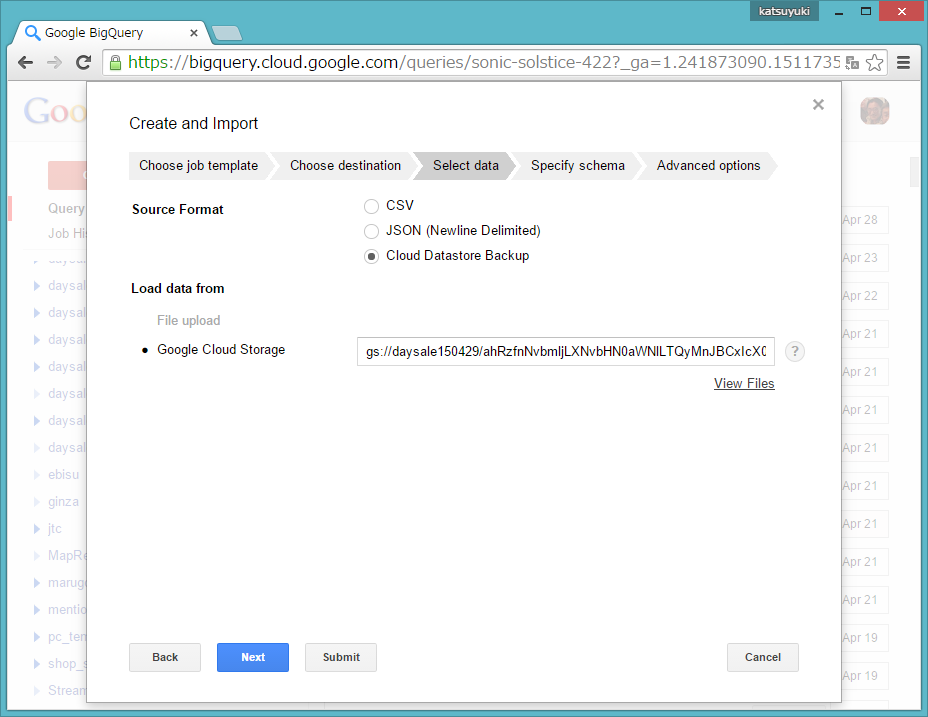Click the Google logo behind the dialog
This screenshot has width=928, height=717.
tap(55, 111)
